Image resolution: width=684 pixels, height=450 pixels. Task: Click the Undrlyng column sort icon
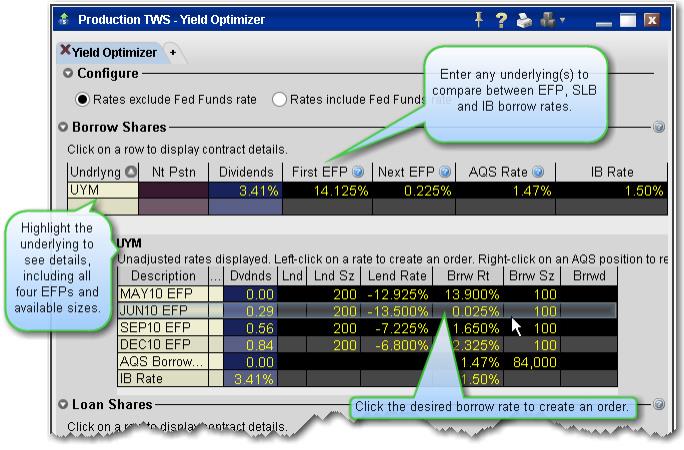coord(131,172)
